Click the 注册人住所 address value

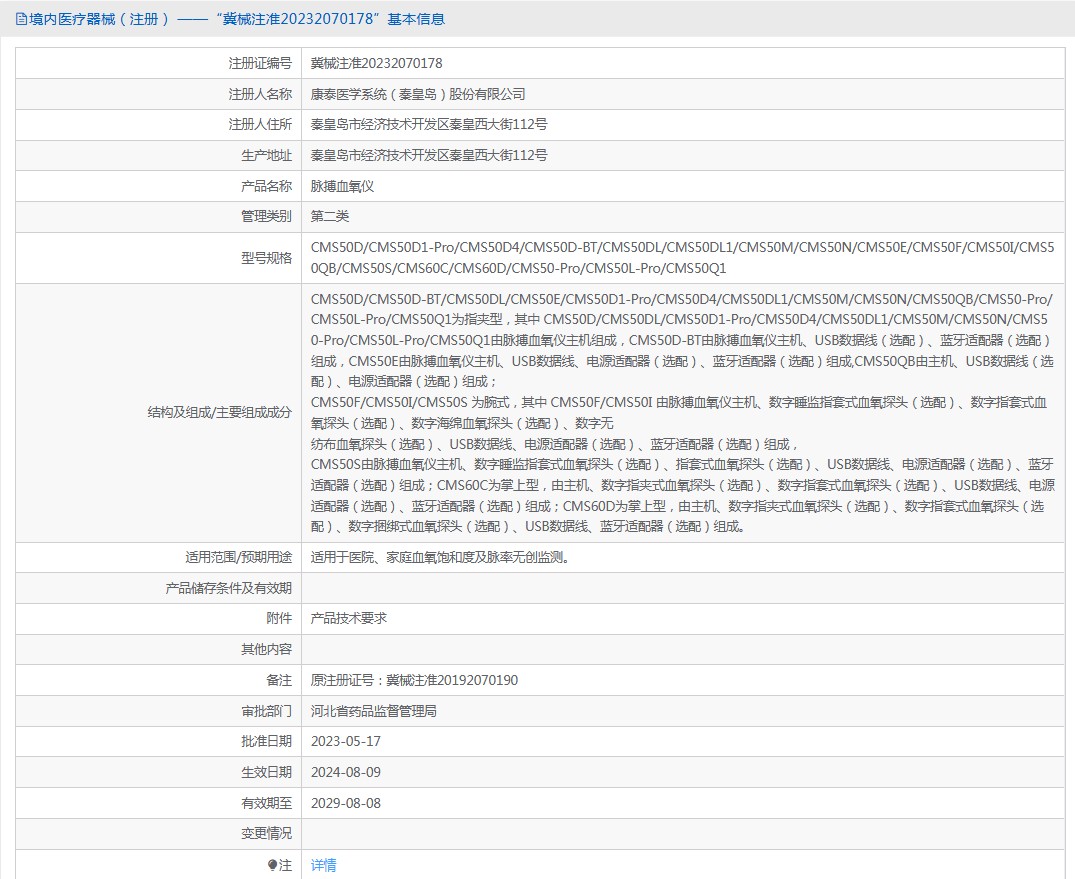click(428, 124)
